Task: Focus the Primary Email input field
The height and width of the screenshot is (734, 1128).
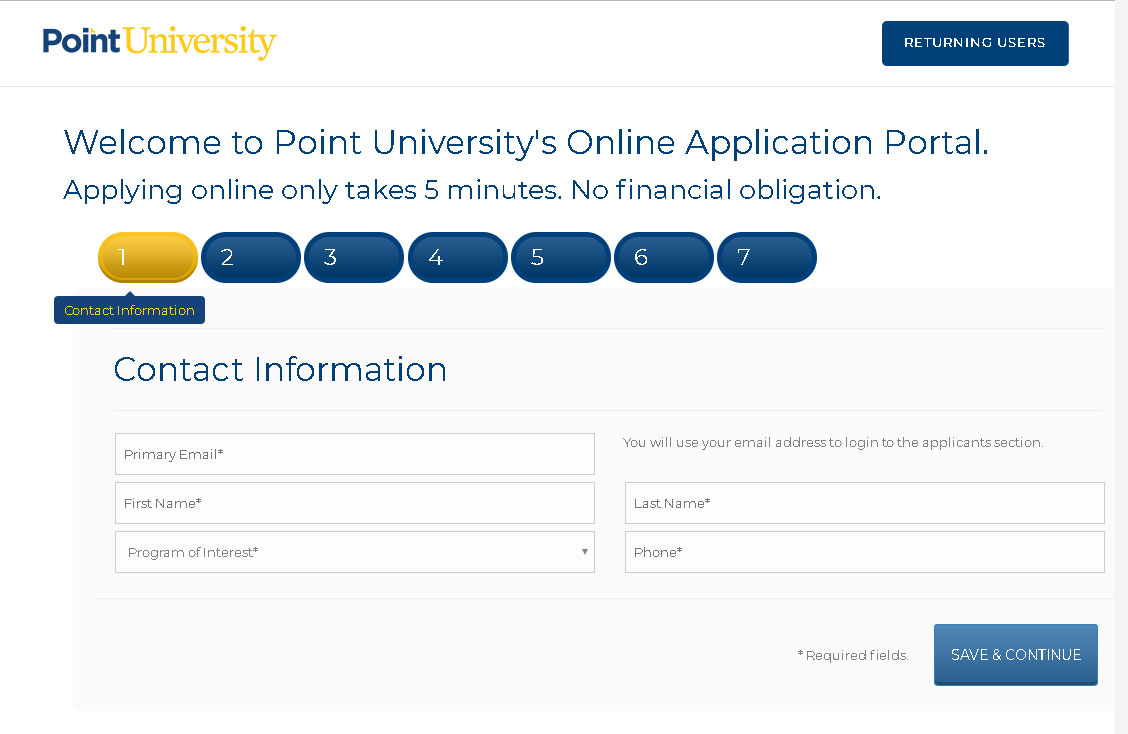Action: click(355, 454)
